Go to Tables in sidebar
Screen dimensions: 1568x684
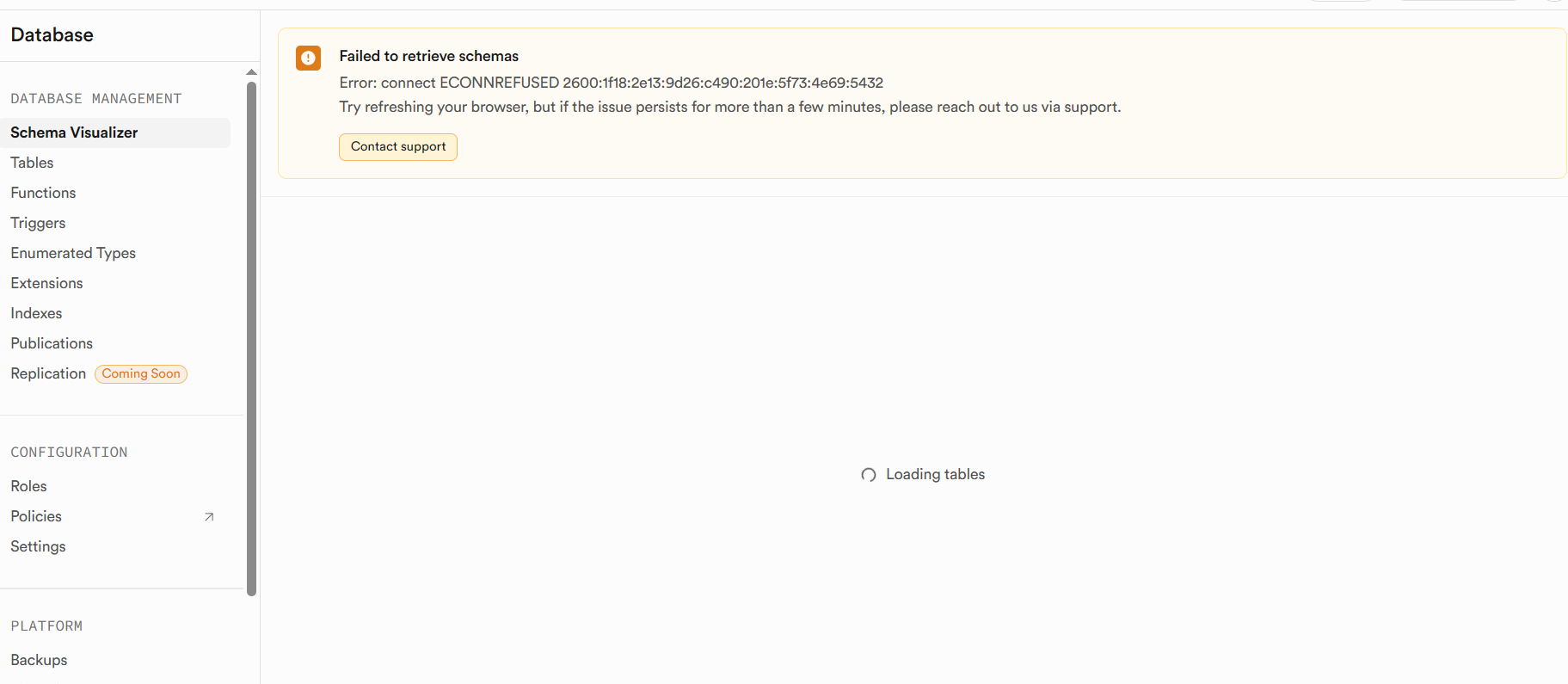tap(32, 163)
